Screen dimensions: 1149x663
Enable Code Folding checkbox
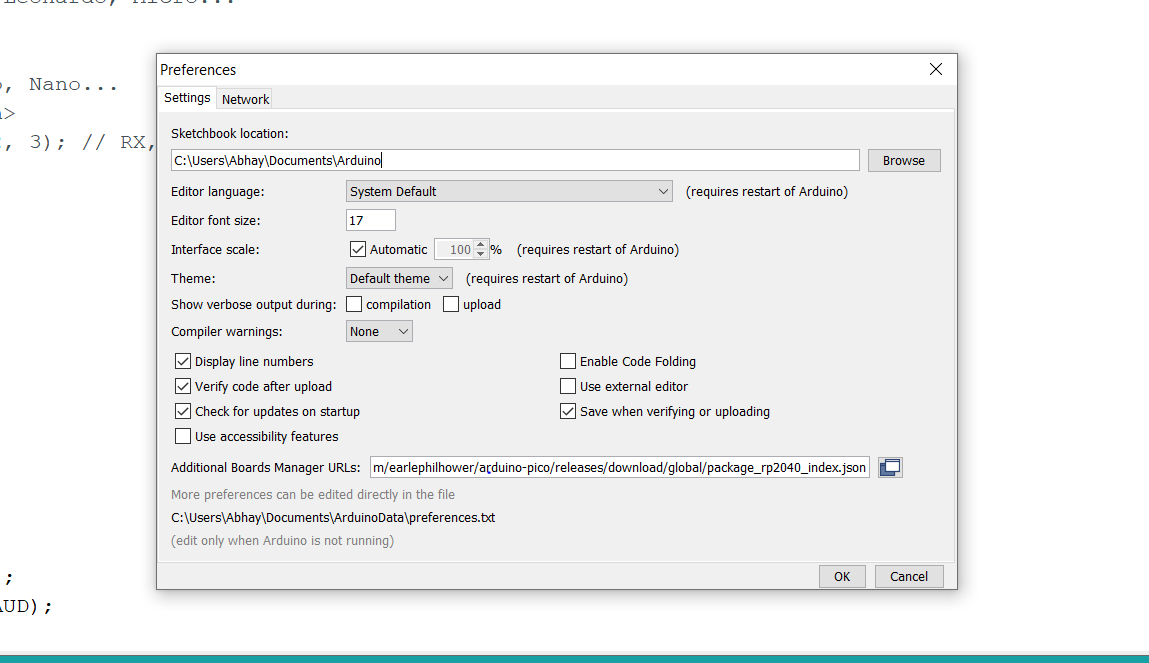point(568,361)
